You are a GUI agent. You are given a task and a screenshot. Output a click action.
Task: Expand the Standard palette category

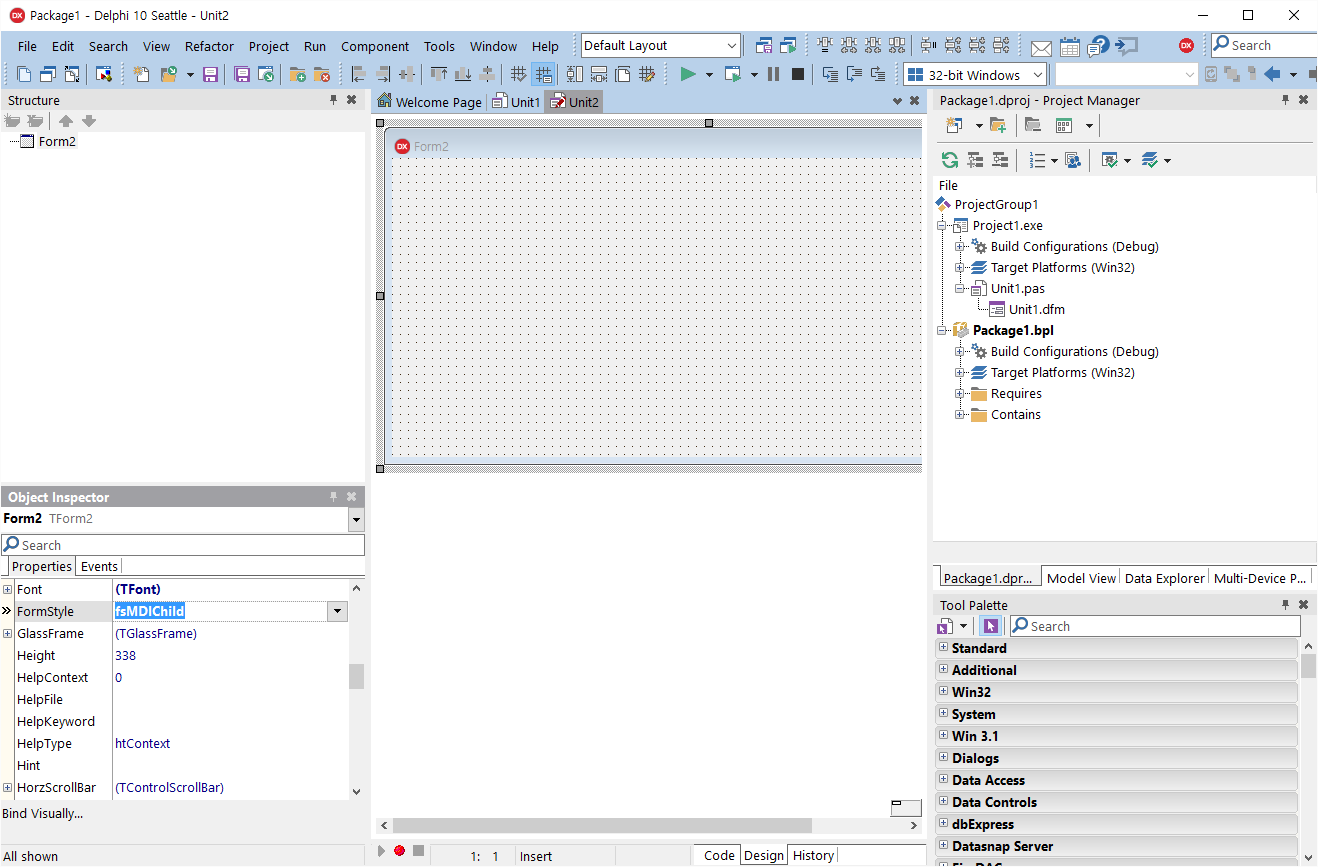[943, 648]
